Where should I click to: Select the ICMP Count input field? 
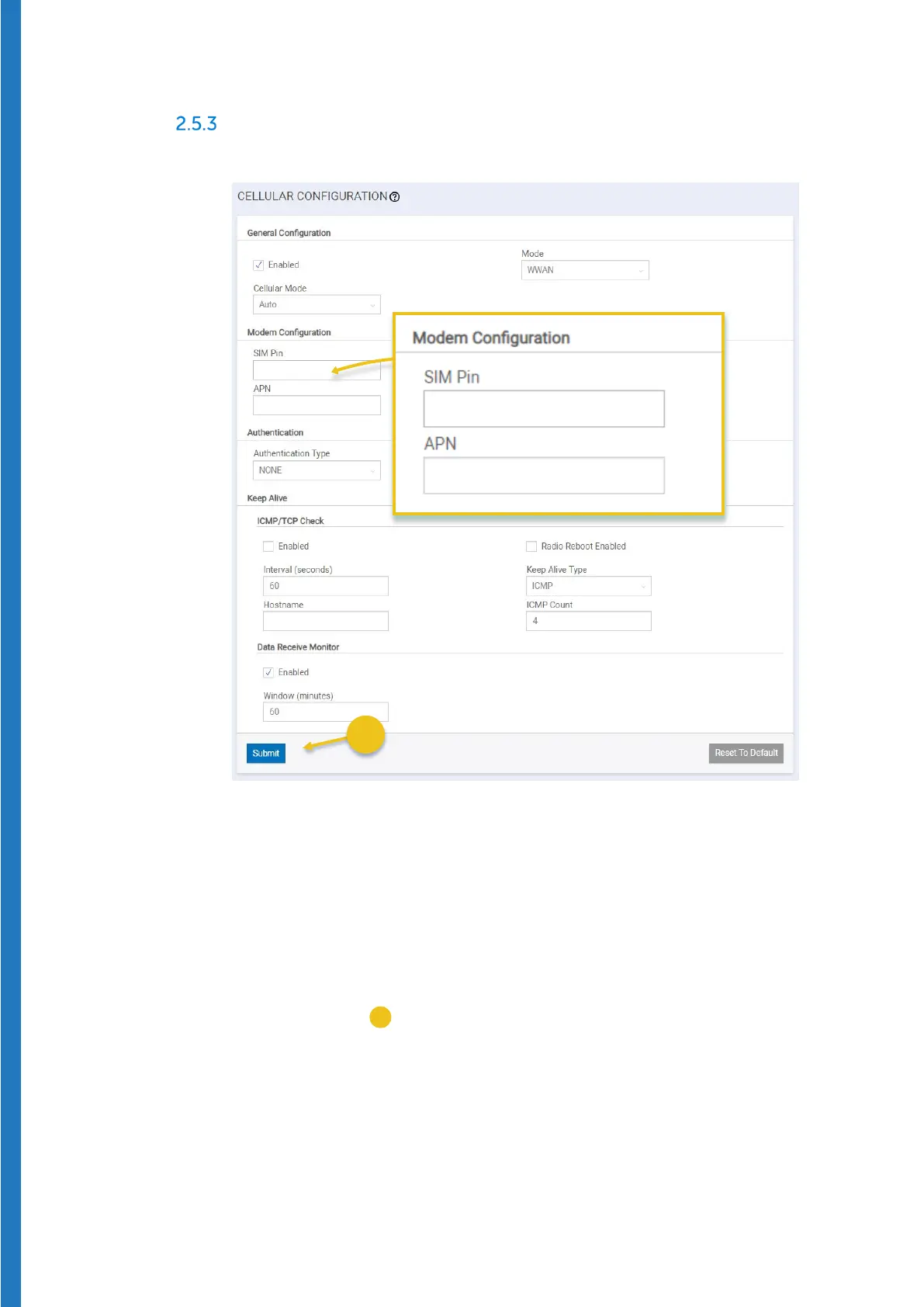point(588,621)
